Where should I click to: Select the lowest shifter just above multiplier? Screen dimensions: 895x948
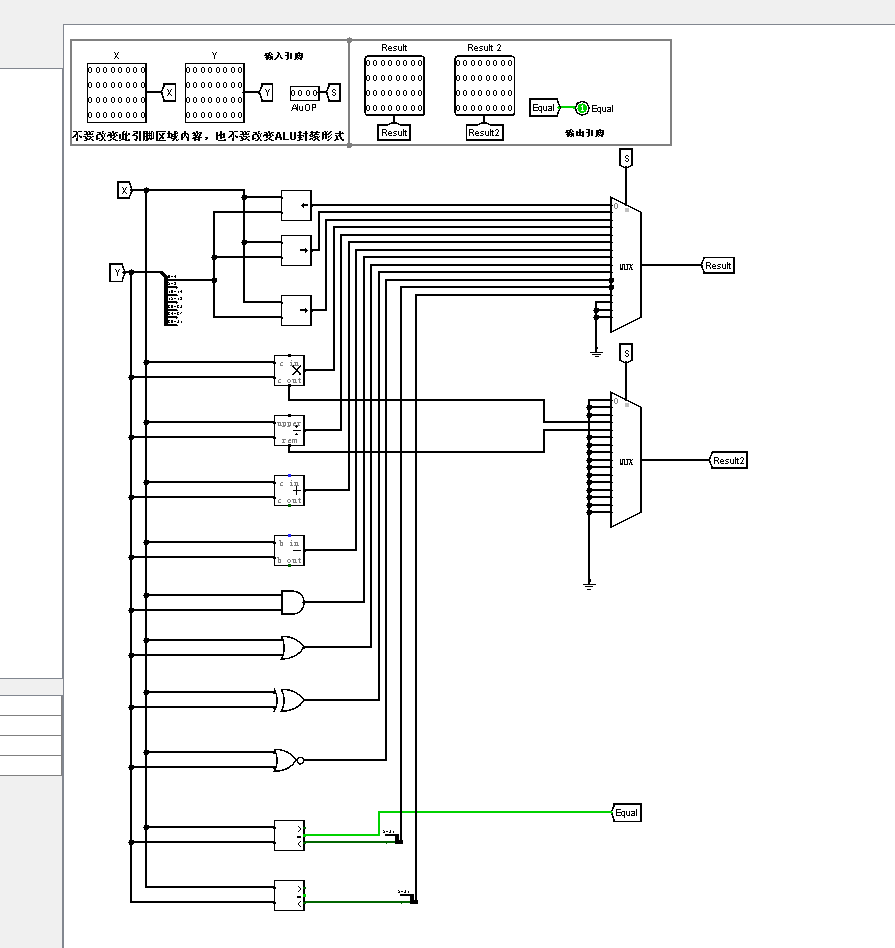[x=296, y=310]
